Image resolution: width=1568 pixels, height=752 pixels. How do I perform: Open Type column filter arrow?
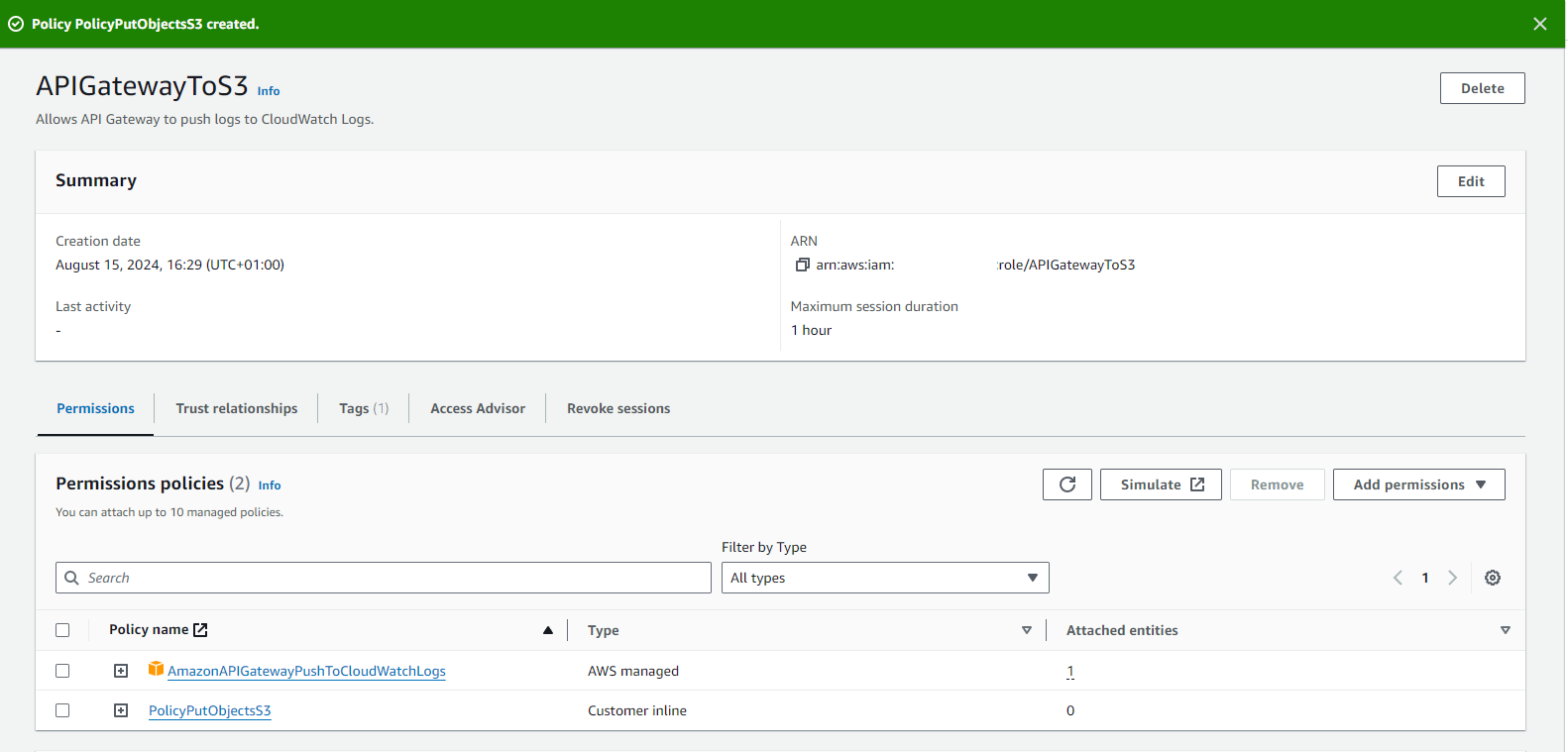(1026, 630)
